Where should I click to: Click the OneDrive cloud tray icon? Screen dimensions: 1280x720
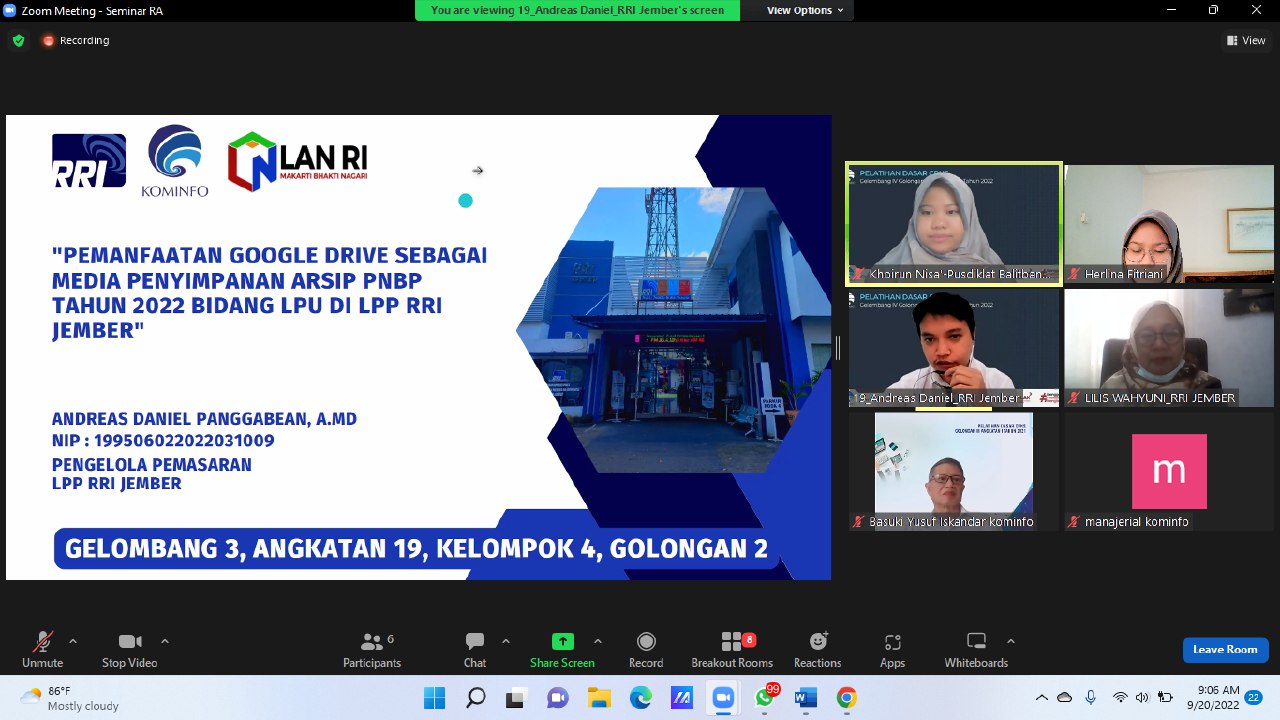pyautogui.click(x=1065, y=698)
